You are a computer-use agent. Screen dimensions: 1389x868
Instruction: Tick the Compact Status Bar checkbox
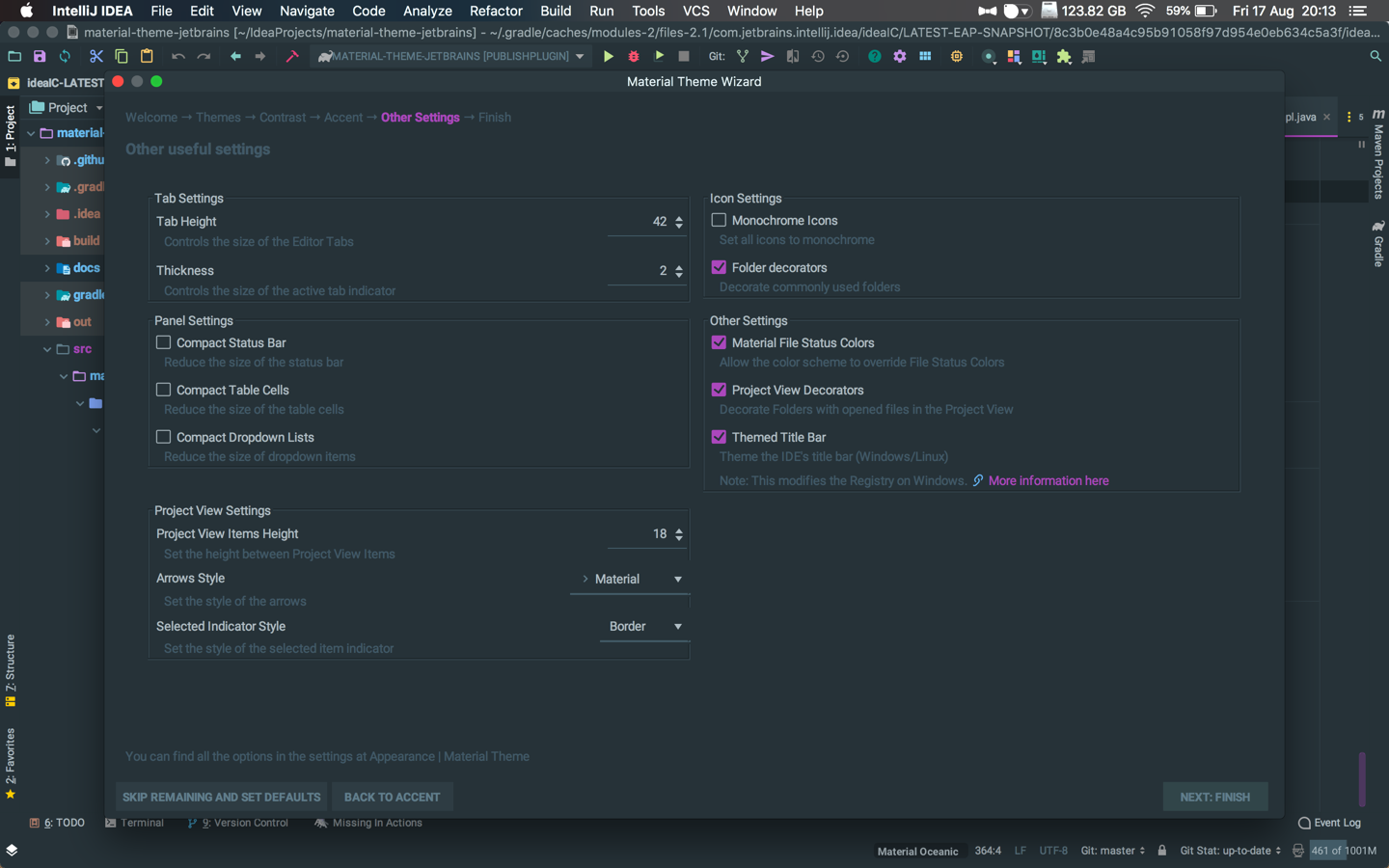(163, 342)
